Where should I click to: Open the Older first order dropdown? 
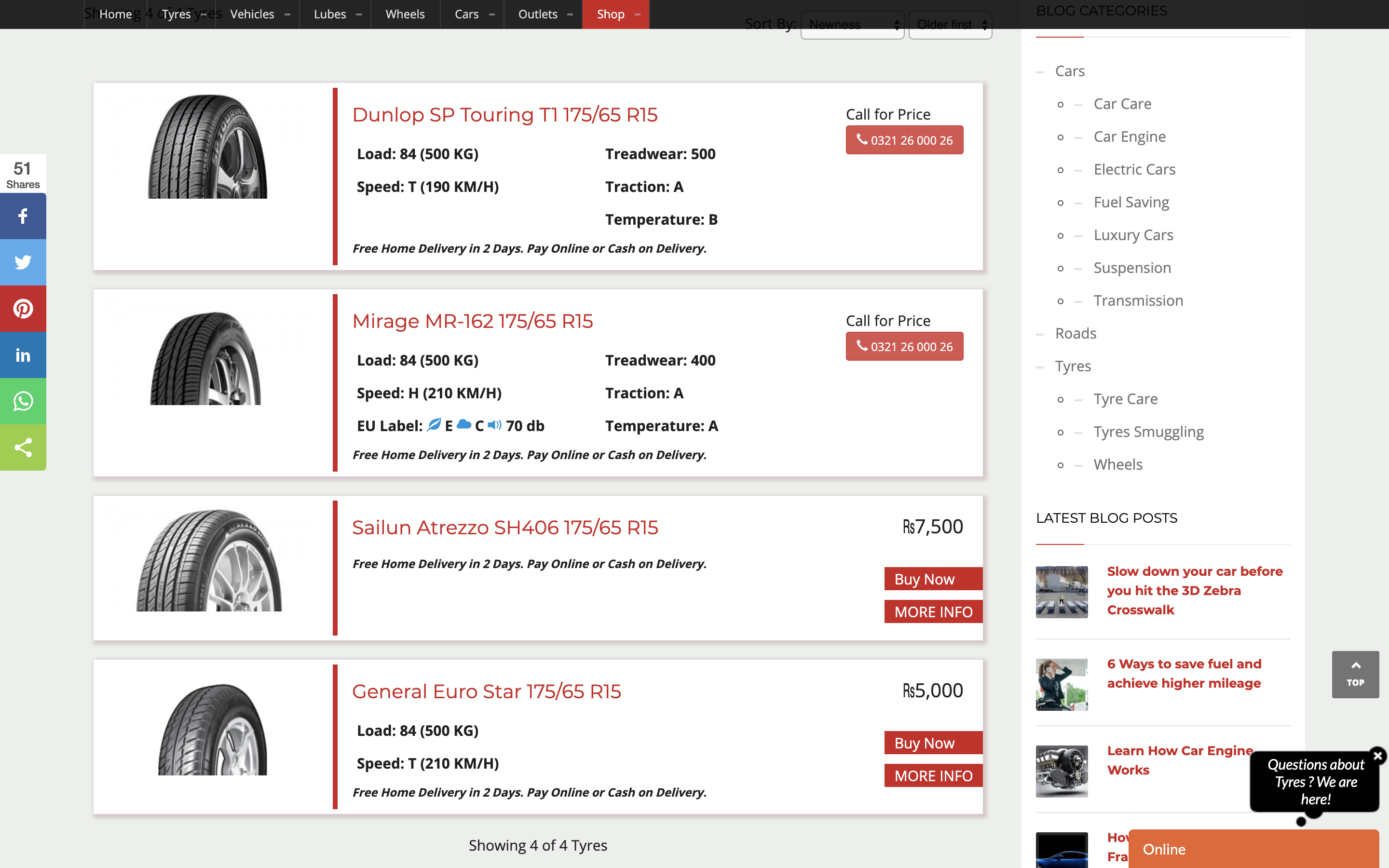tap(951, 25)
